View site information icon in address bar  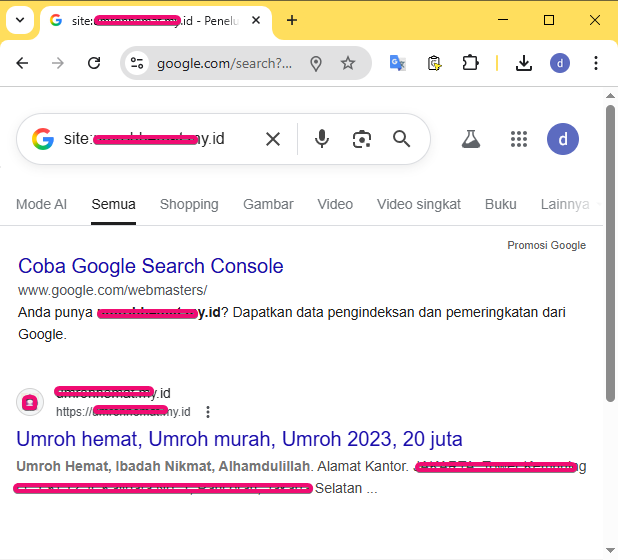point(137,63)
